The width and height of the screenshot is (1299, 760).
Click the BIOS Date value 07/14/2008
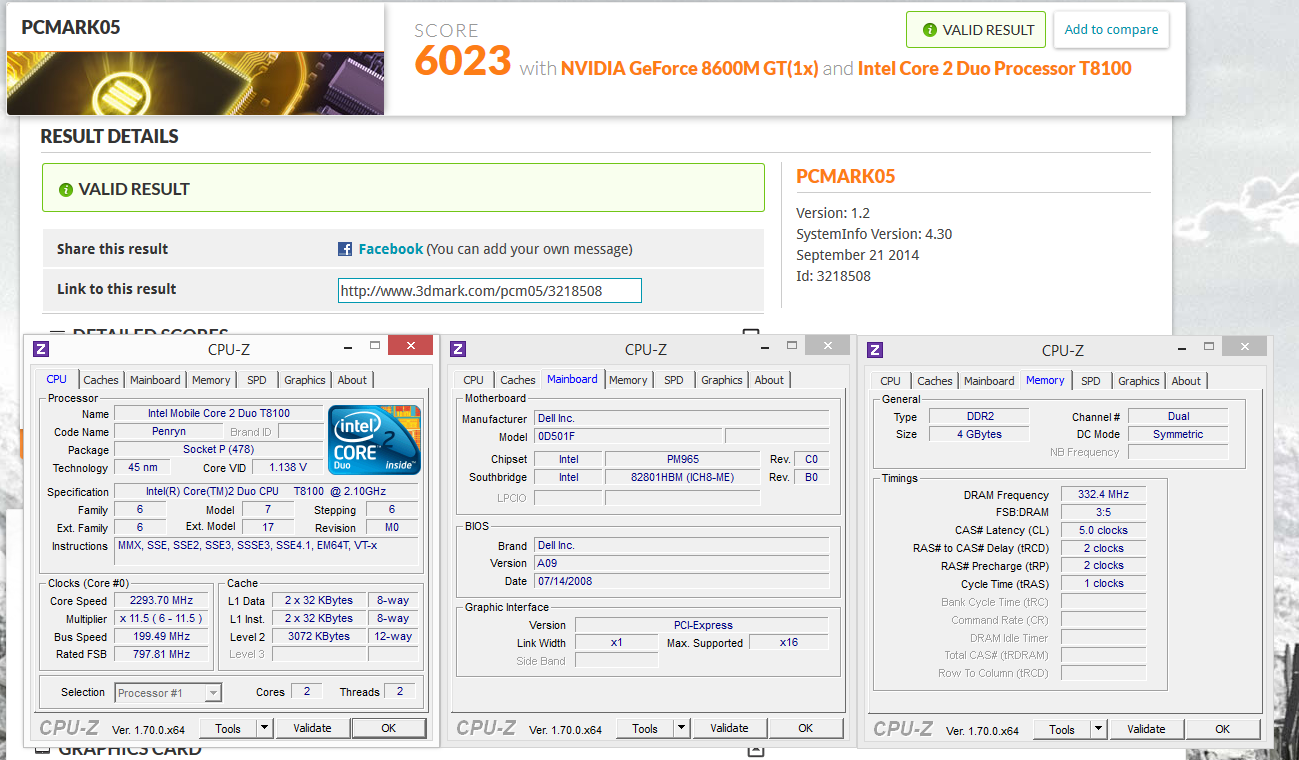click(x=681, y=581)
